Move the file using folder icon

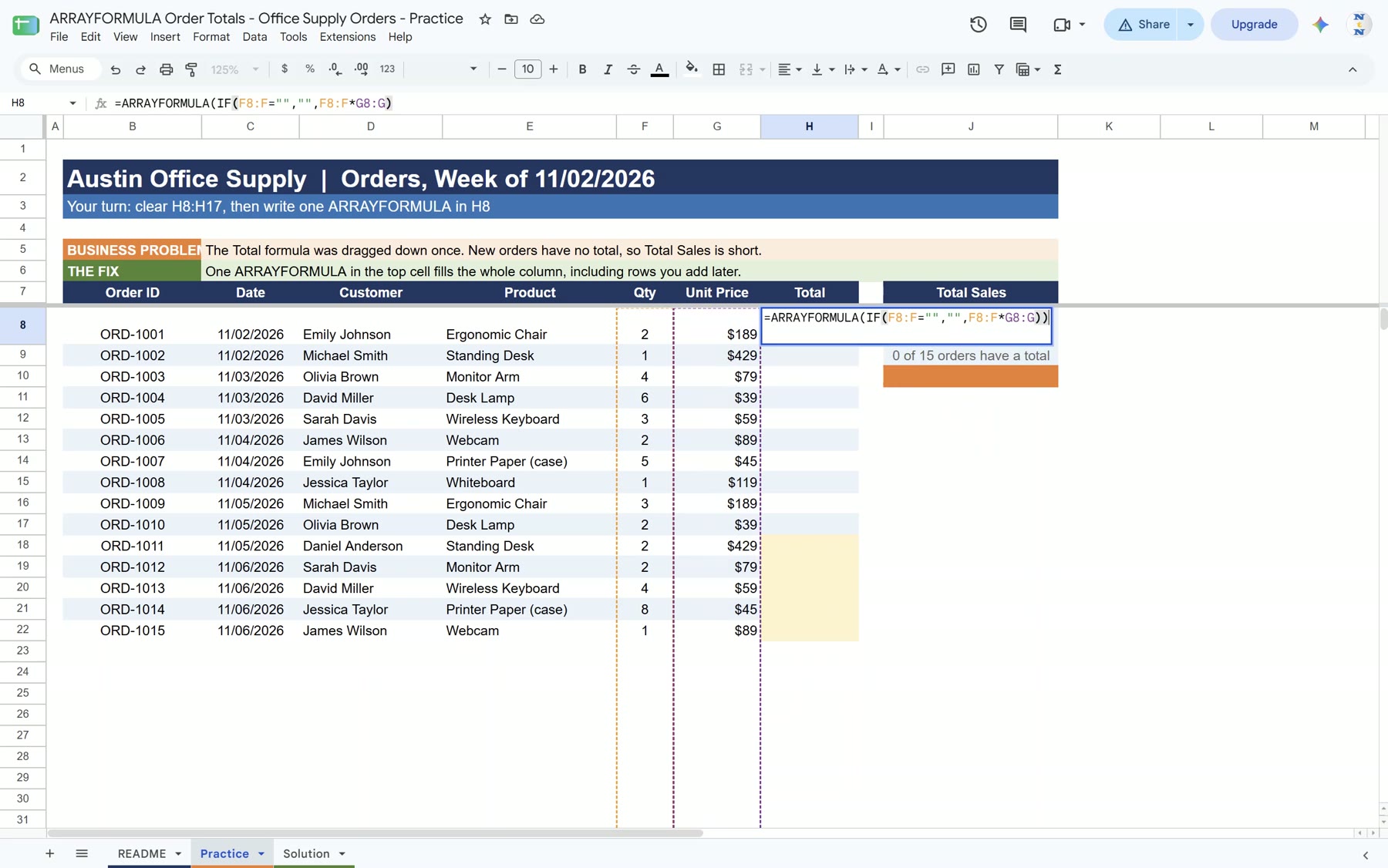511,19
